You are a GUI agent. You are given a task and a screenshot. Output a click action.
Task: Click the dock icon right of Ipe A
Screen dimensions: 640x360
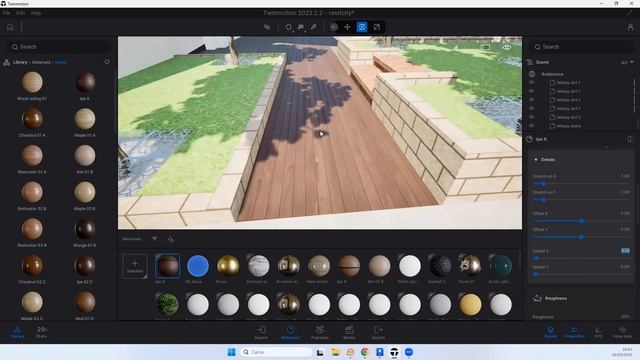click(x=630, y=139)
